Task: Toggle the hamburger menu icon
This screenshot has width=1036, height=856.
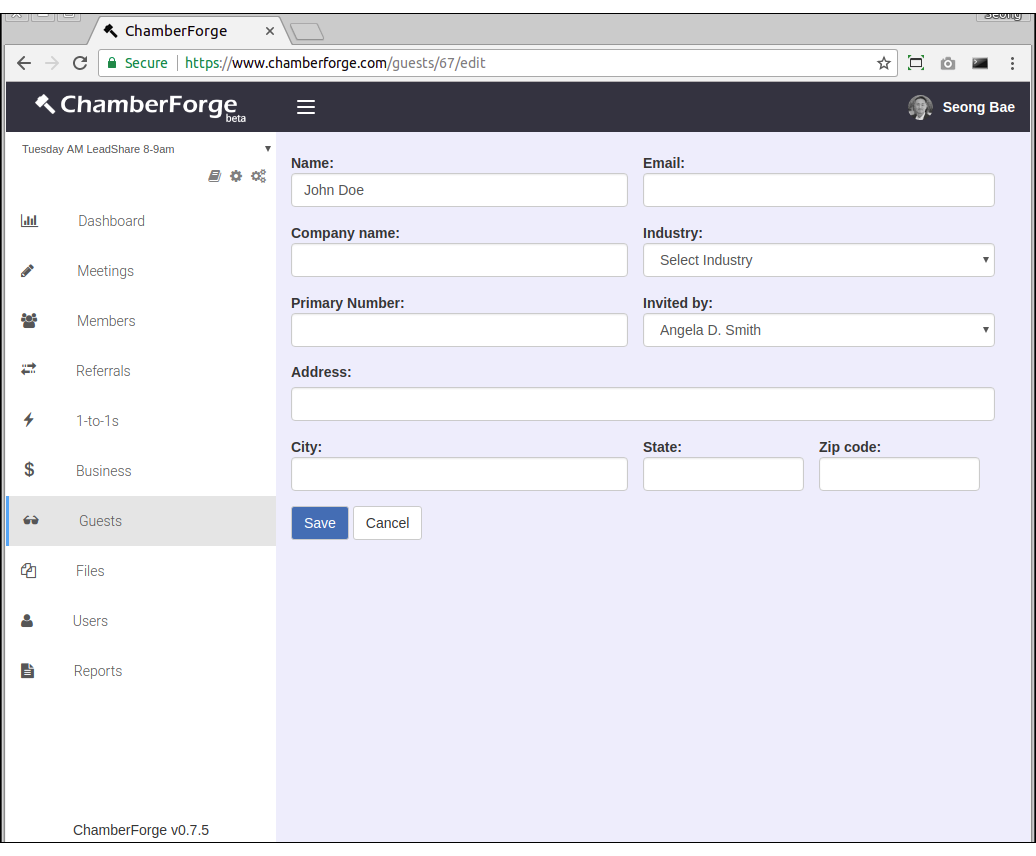Action: [306, 107]
